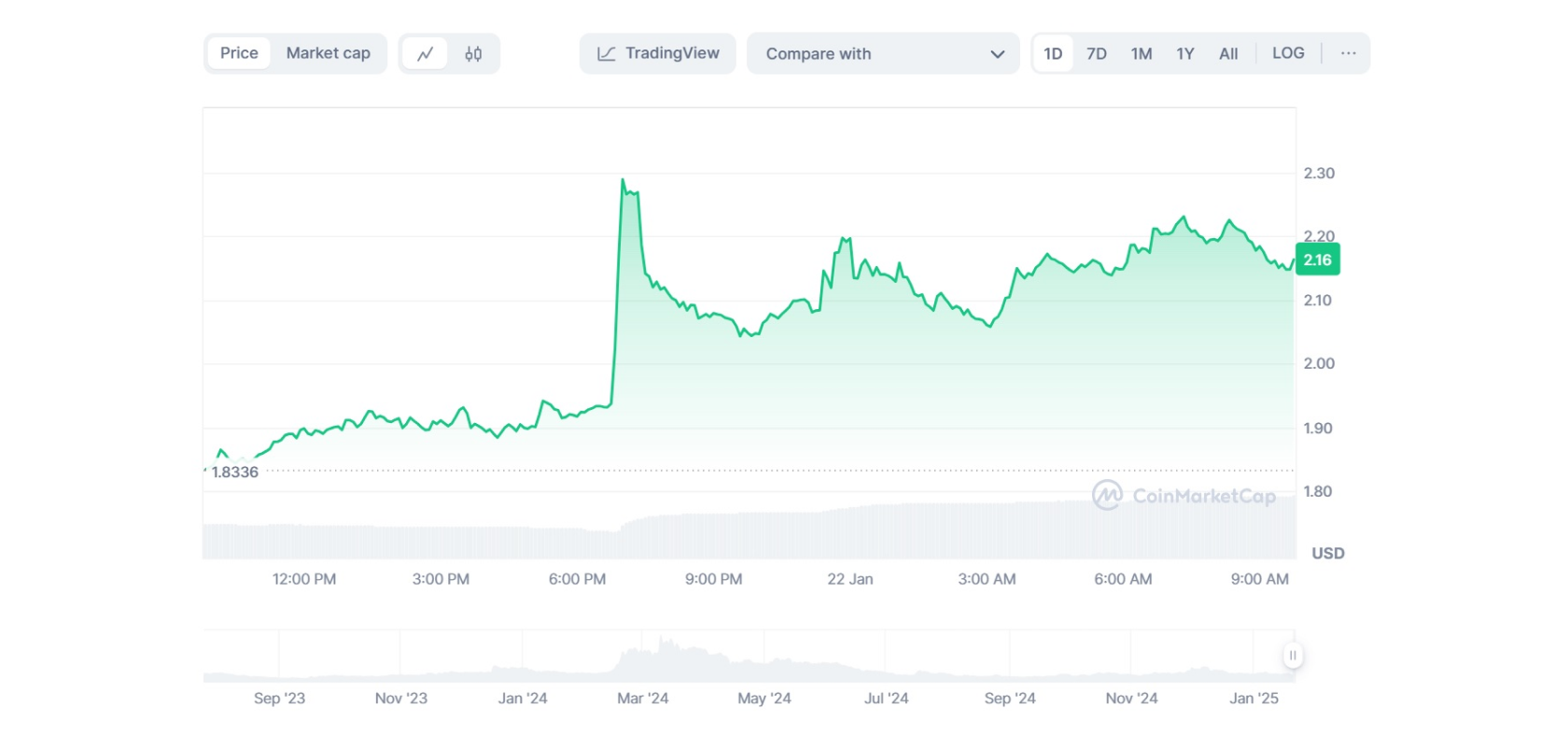Select the 1D time range
This screenshot has height=747, width=1568.
click(x=1053, y=54)
